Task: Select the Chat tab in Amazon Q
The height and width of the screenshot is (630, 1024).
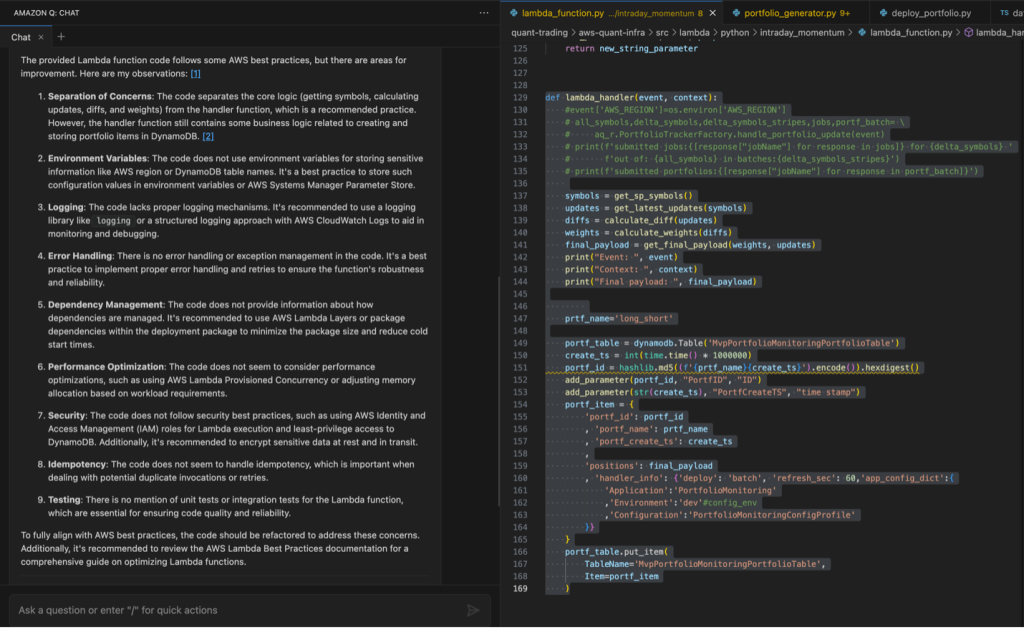Action: [x=23, y=38]
